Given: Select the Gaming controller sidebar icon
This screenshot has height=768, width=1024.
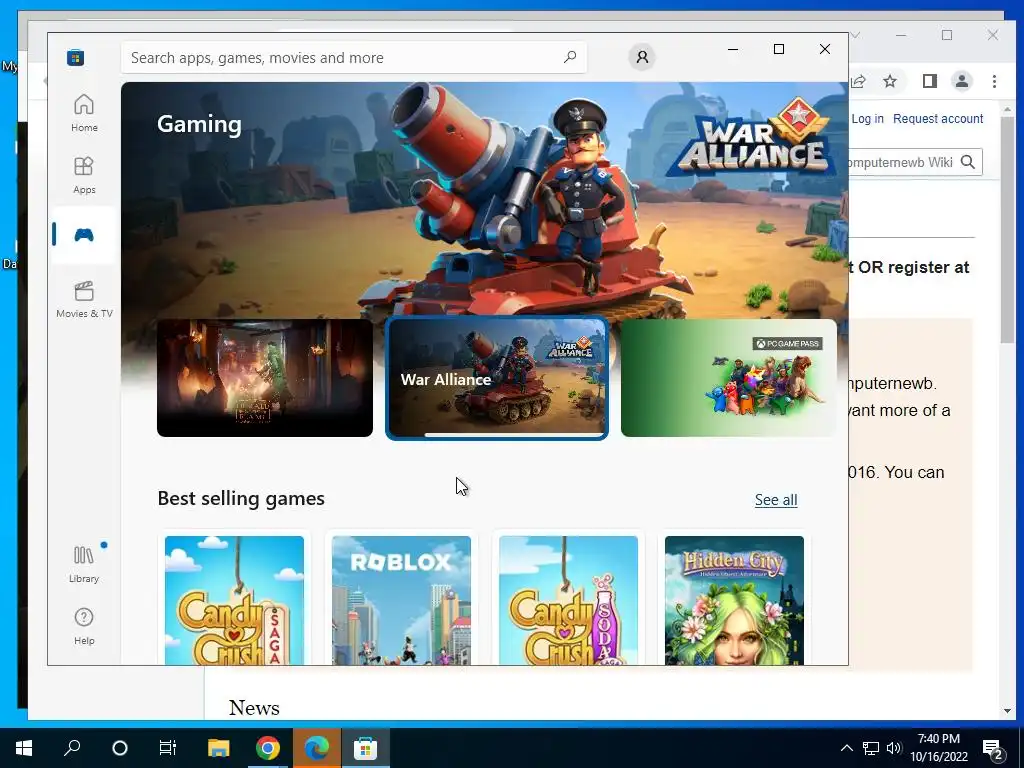Looking at the screenshot, I should [x=84, y=235].
